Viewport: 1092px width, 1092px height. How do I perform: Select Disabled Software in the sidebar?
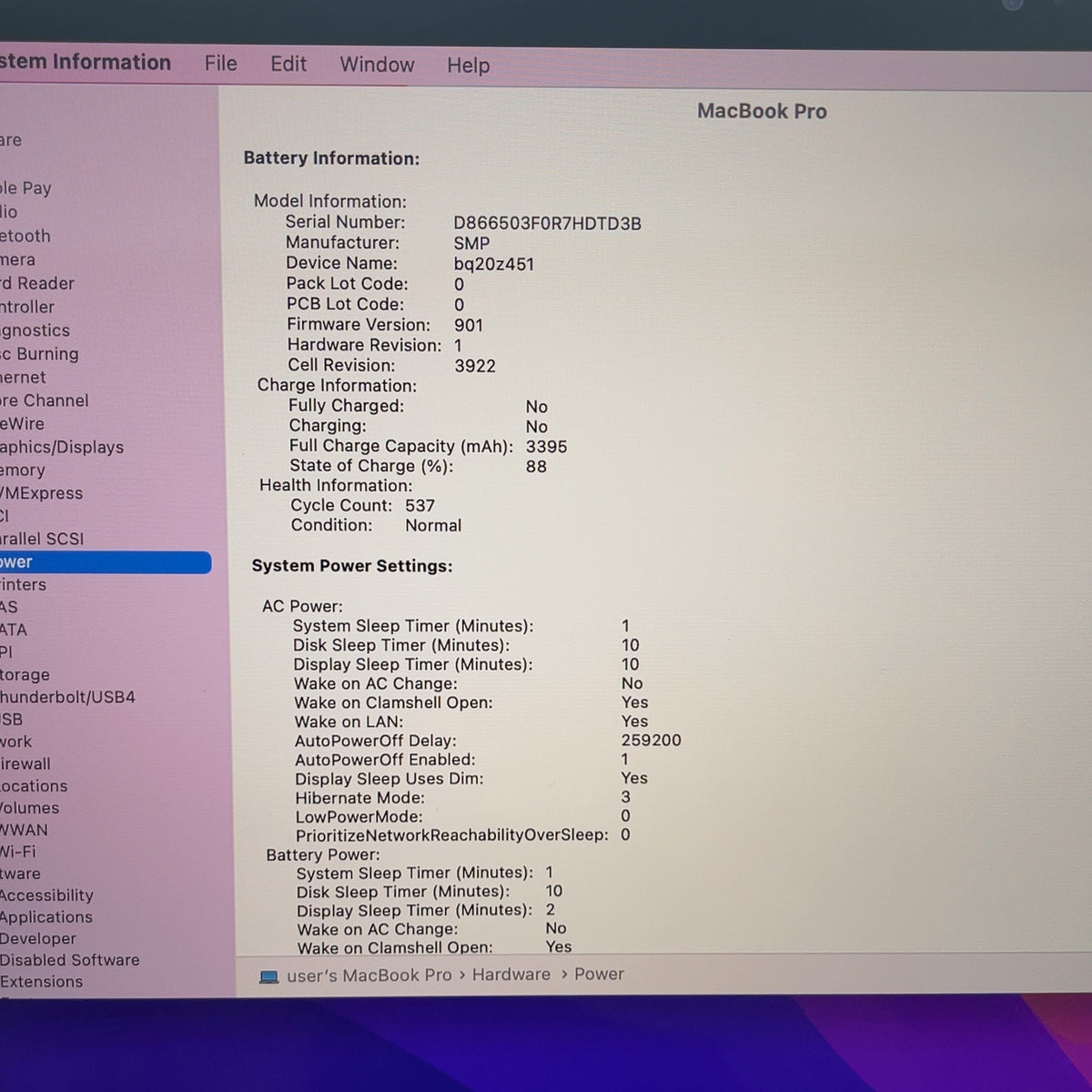70,959
